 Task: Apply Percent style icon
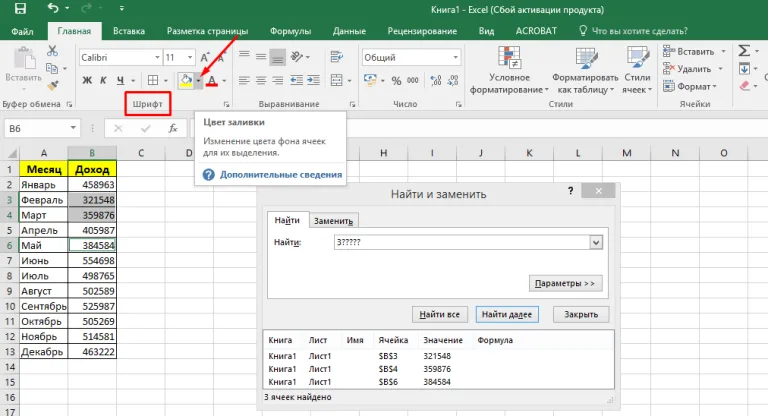396,81
